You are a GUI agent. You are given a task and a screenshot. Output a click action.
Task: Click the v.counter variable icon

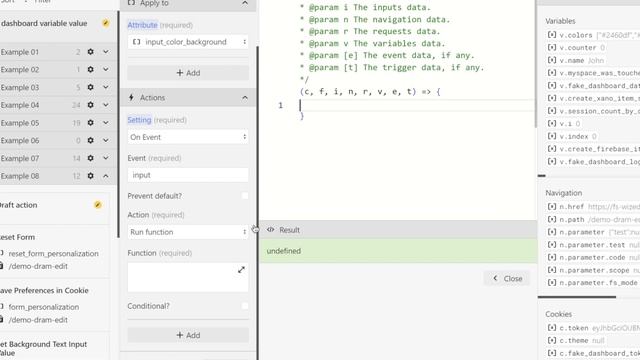pyautogui.click(x=551, y=48)
